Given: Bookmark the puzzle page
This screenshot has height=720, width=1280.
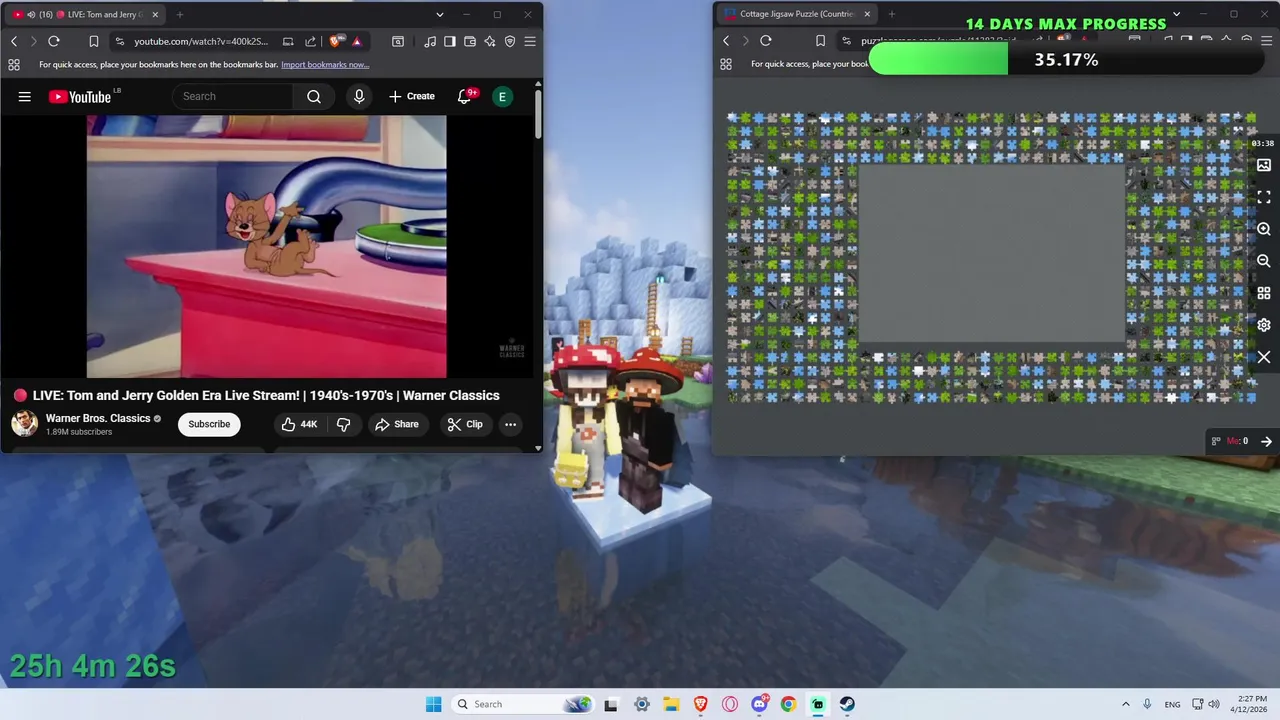Looking at the screenshot, I should (x=820, y=41).
